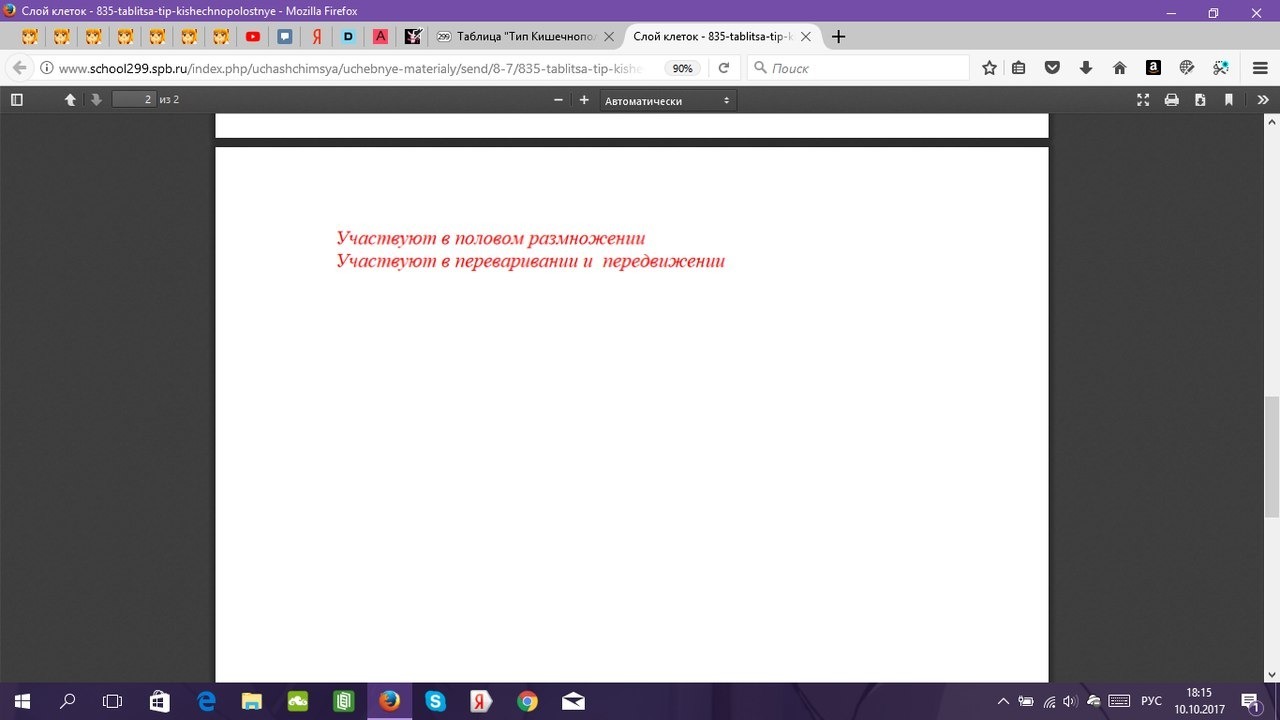Bookmark this page with star icon
Viewport: 1280px width, 720px height.
[x=989, y=68]
